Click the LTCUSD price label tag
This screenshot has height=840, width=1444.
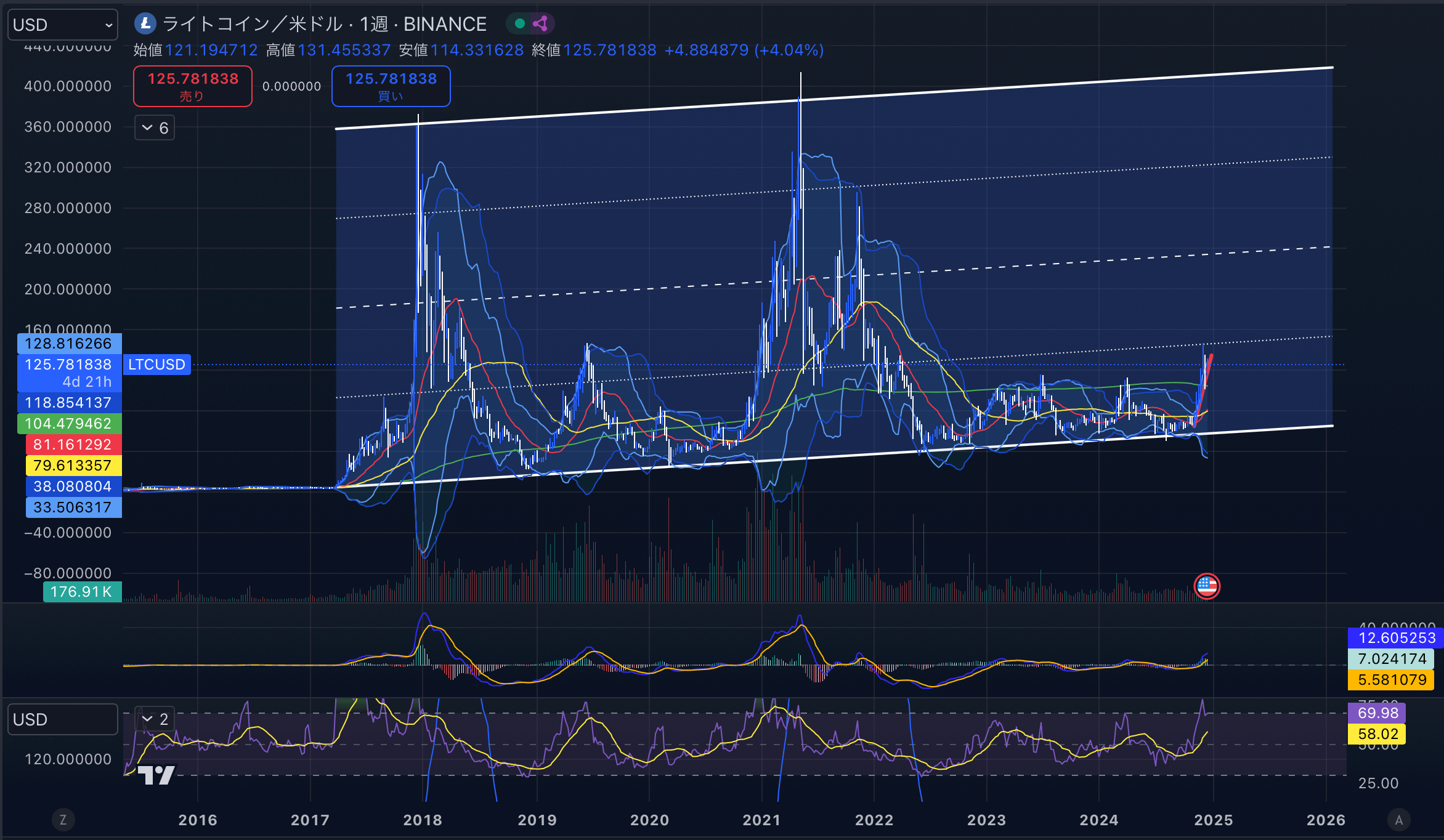[156, 365]
